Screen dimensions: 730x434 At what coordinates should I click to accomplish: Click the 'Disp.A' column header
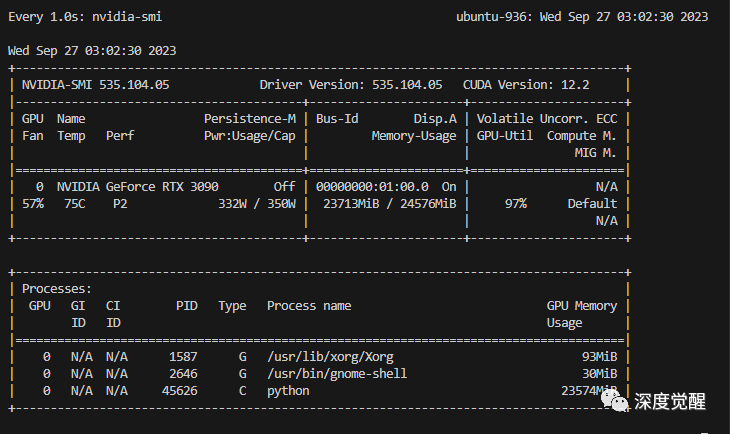435,119
